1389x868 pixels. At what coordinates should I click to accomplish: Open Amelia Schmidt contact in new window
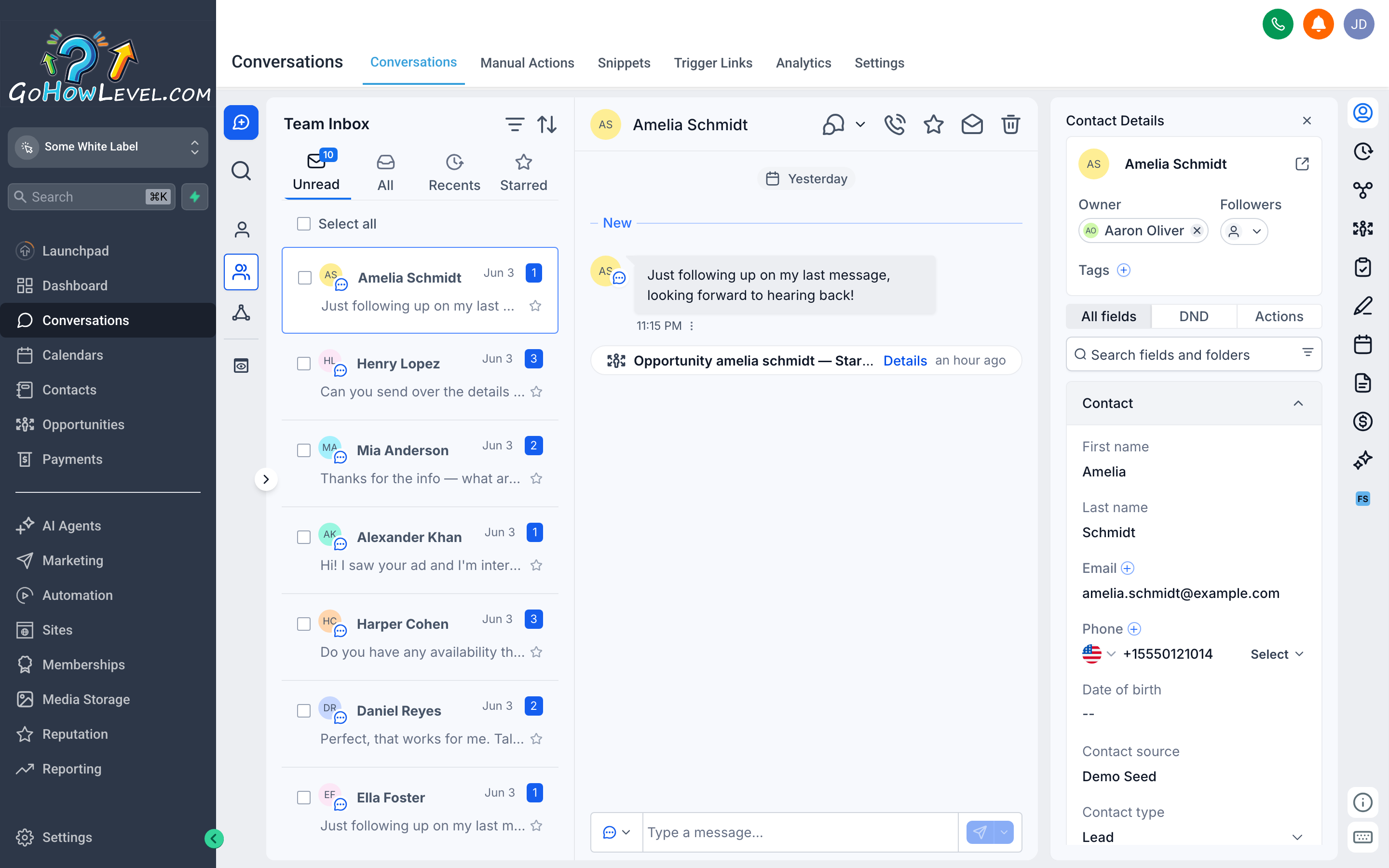tap(1302, 164)
